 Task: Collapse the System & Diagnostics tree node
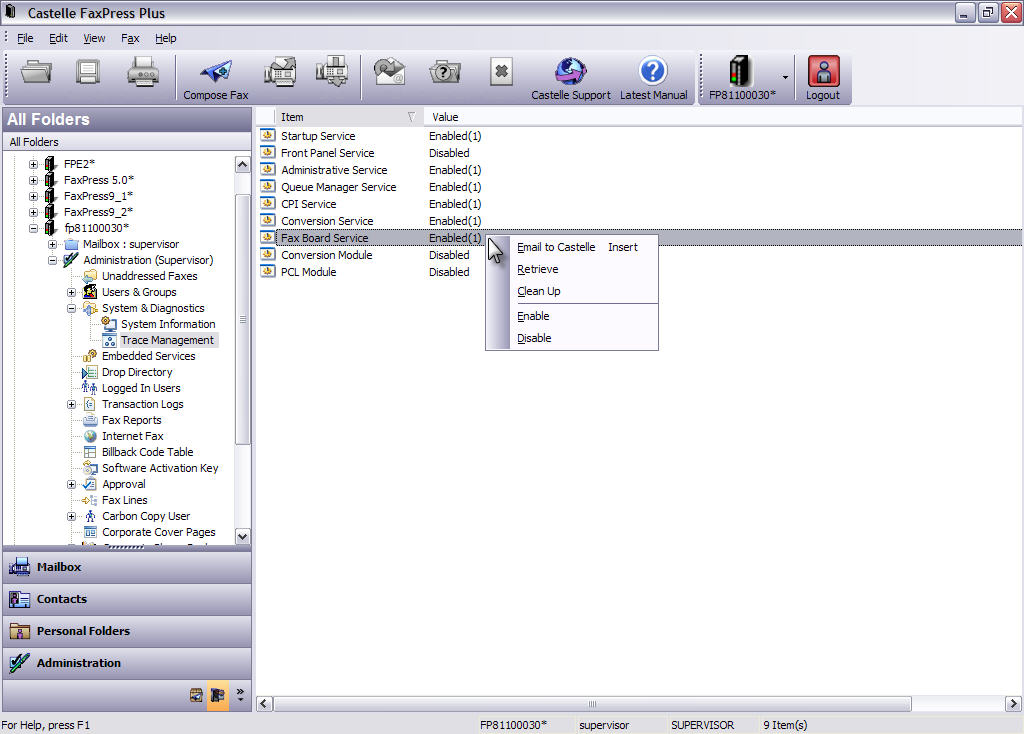pyautogui.click(x=72, y=308)
